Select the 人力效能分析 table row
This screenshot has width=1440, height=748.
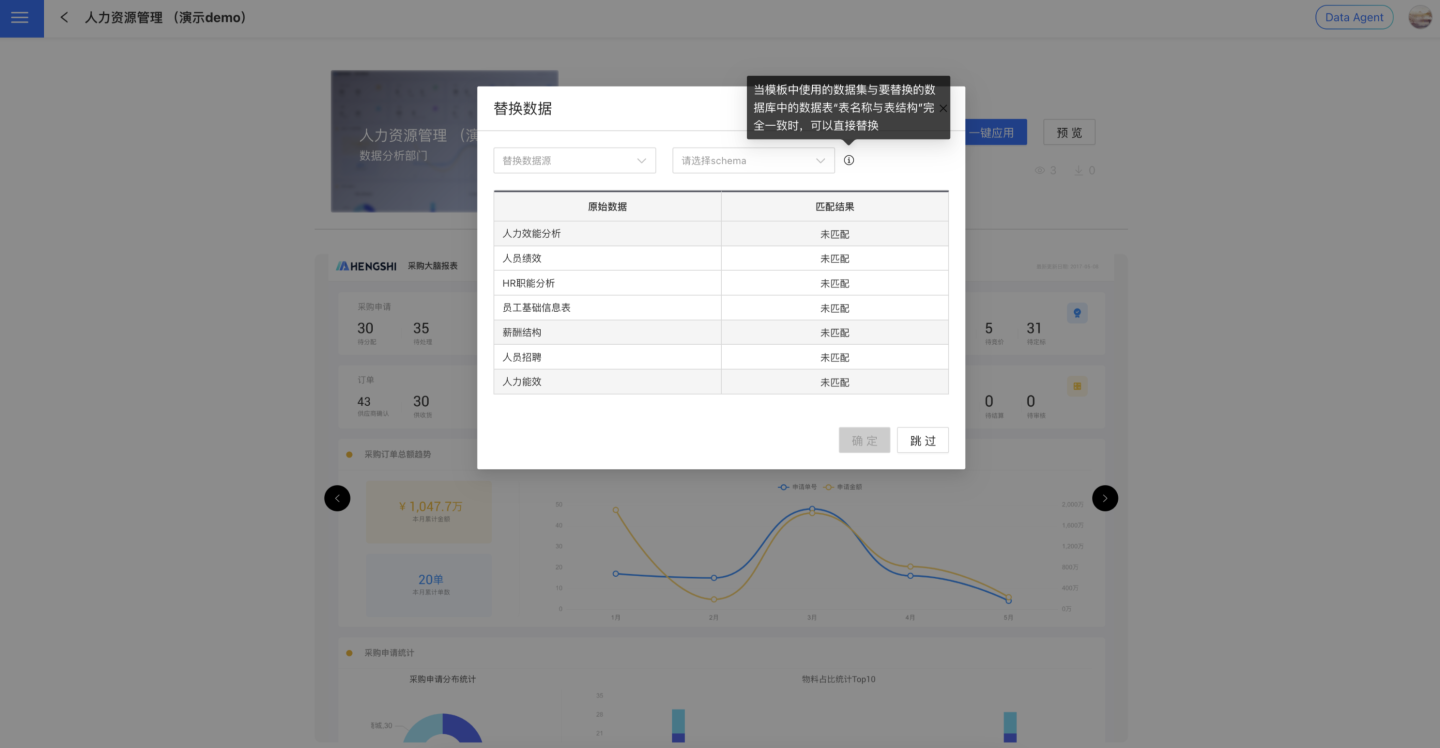click(x=607, y=234)
